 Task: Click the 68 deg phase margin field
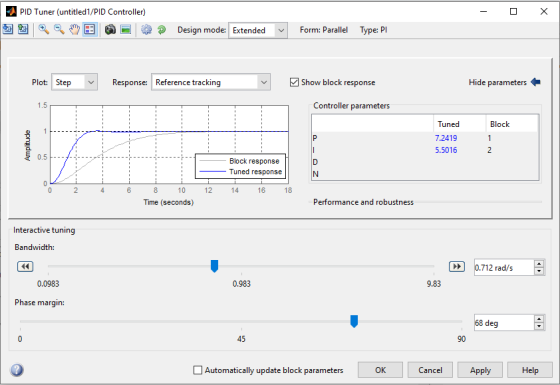(x=504, y=323)
